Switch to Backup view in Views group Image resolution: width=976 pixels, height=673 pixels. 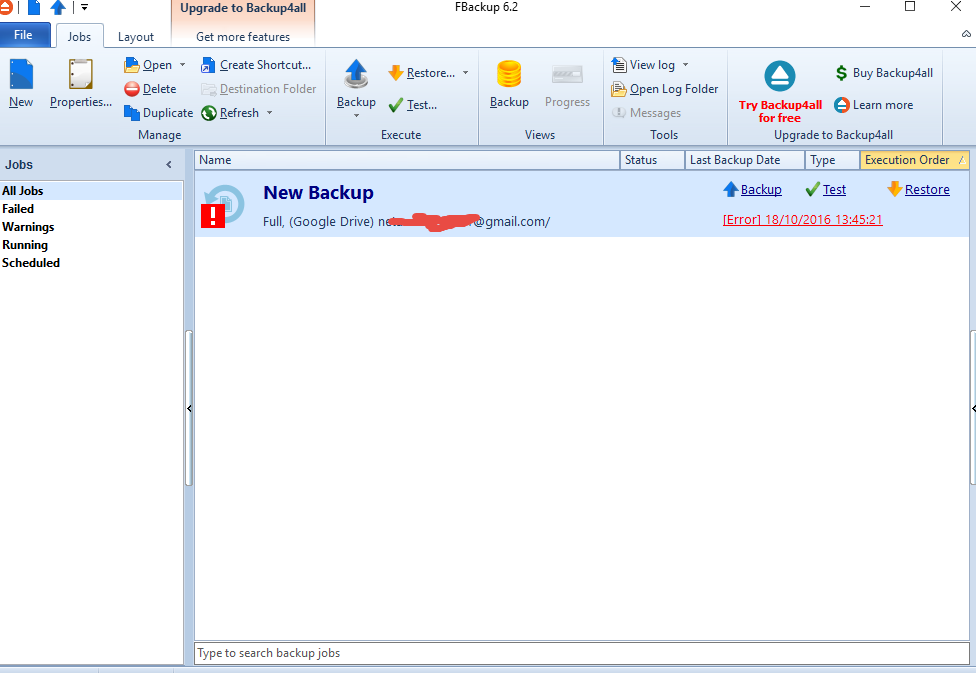point(509,83)
